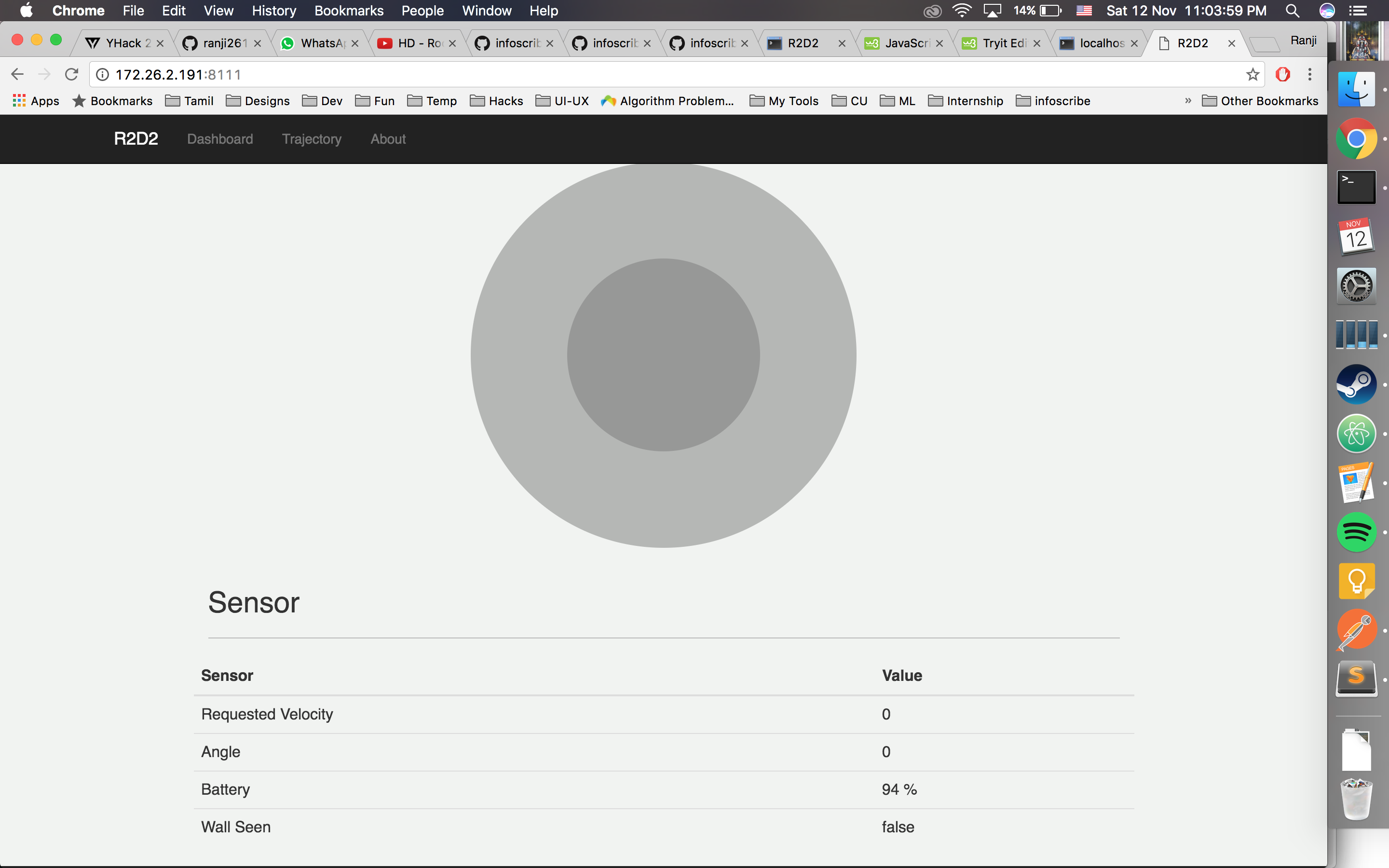Click the browser reload page icon
Image resolution: width=1389 pixels, height=868 pixels.
[x=71, y=75]
